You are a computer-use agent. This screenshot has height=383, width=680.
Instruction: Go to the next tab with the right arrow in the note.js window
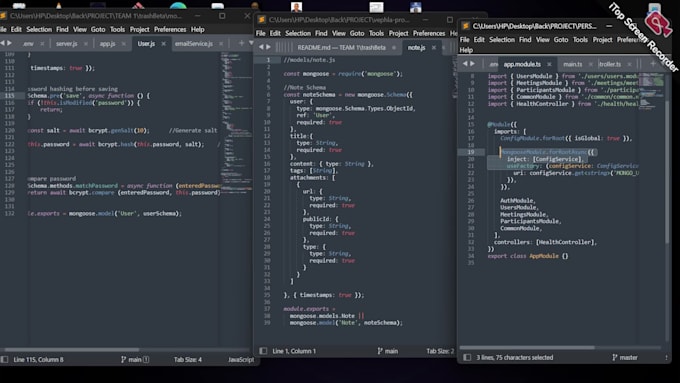pyautogui.click(x=268, y=47)
